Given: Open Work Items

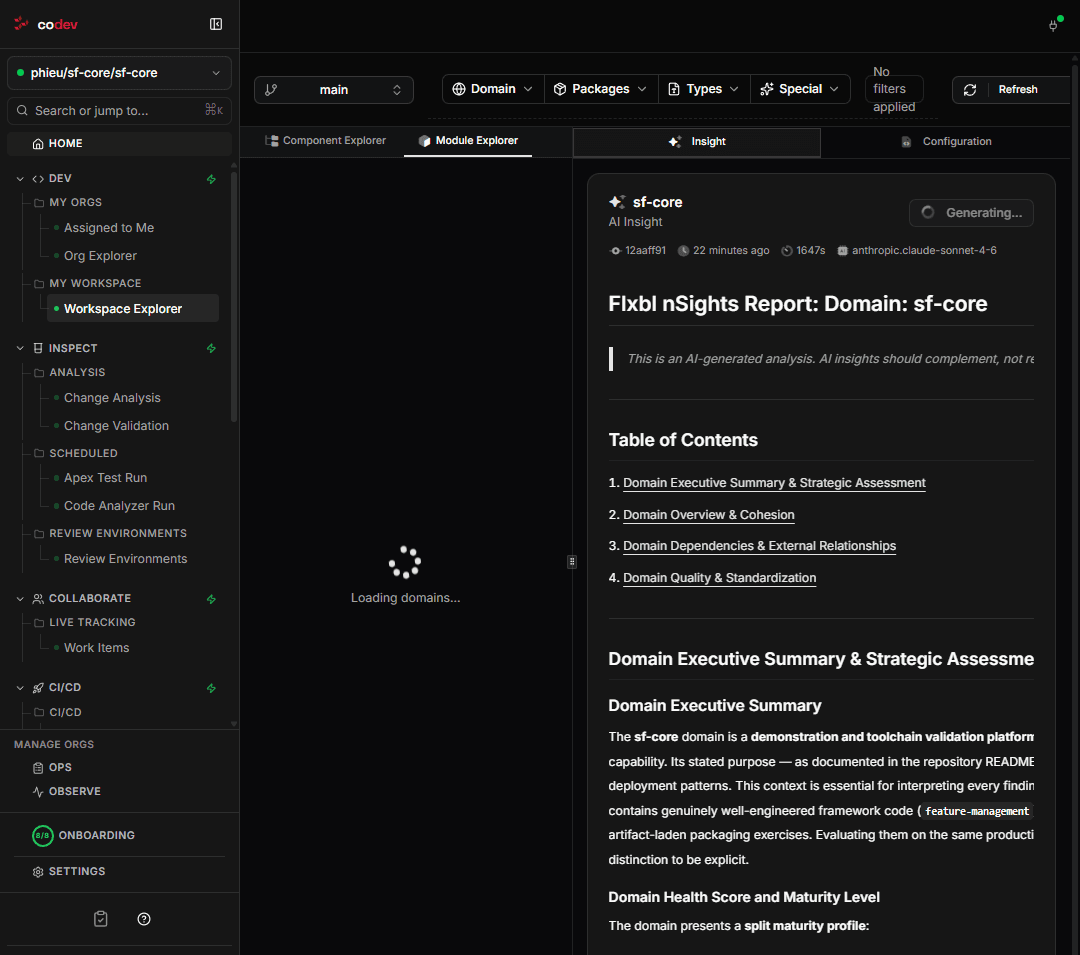Looking at the screenshot, I should tap(96, 648).
